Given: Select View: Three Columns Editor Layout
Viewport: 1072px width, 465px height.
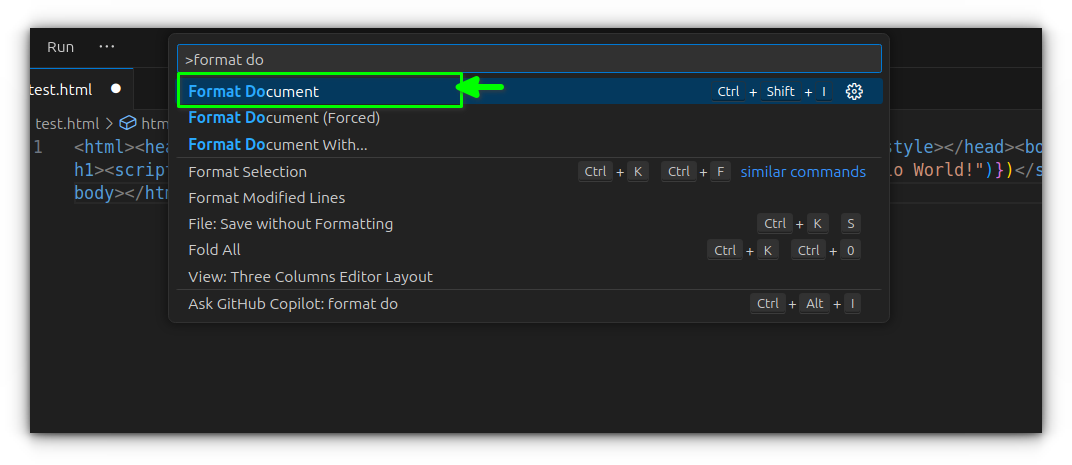Looking at the screenshot, I should (x=310, y=277).
